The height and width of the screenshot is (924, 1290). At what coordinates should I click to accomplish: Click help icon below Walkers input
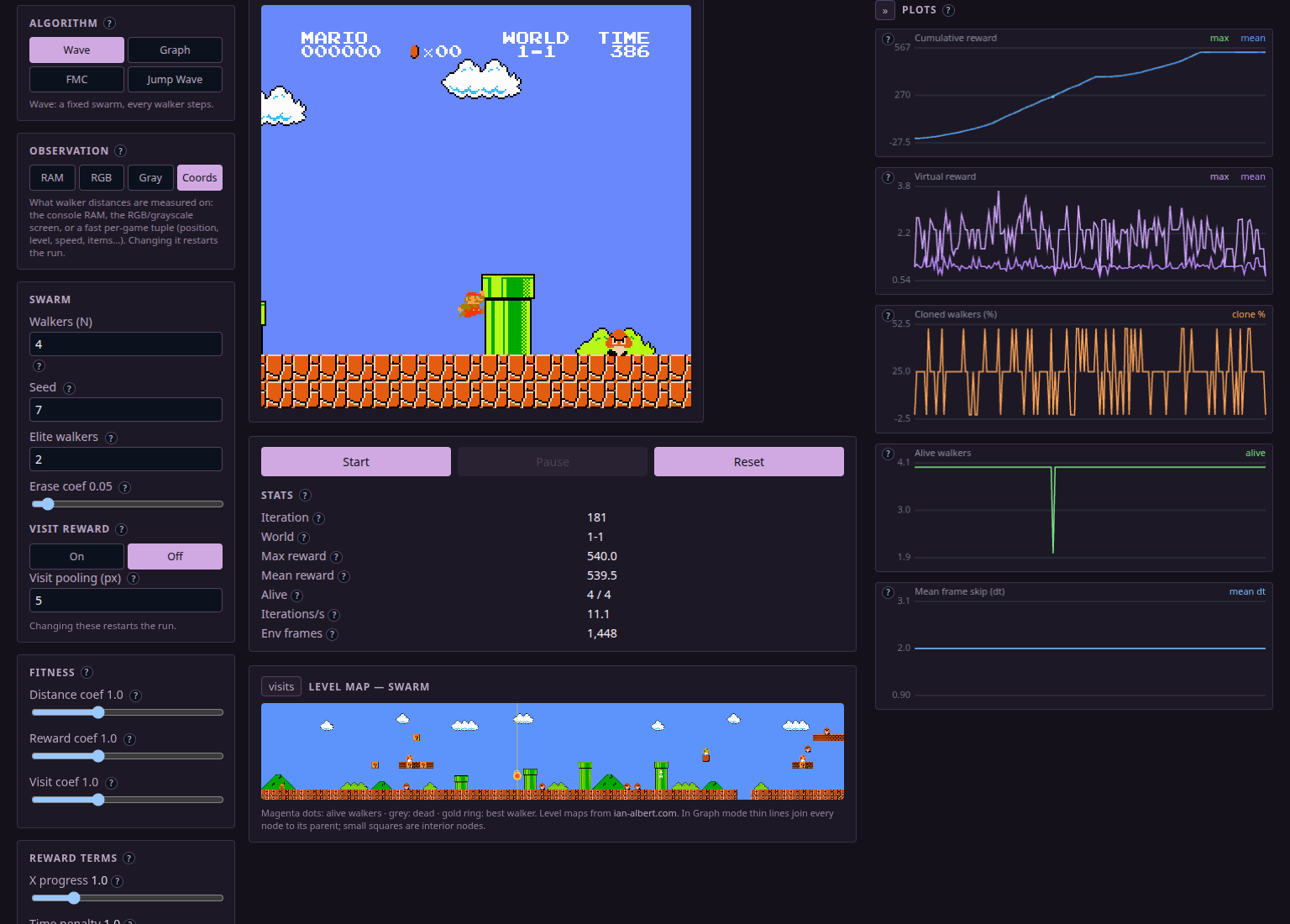click(x=39, y=366)
